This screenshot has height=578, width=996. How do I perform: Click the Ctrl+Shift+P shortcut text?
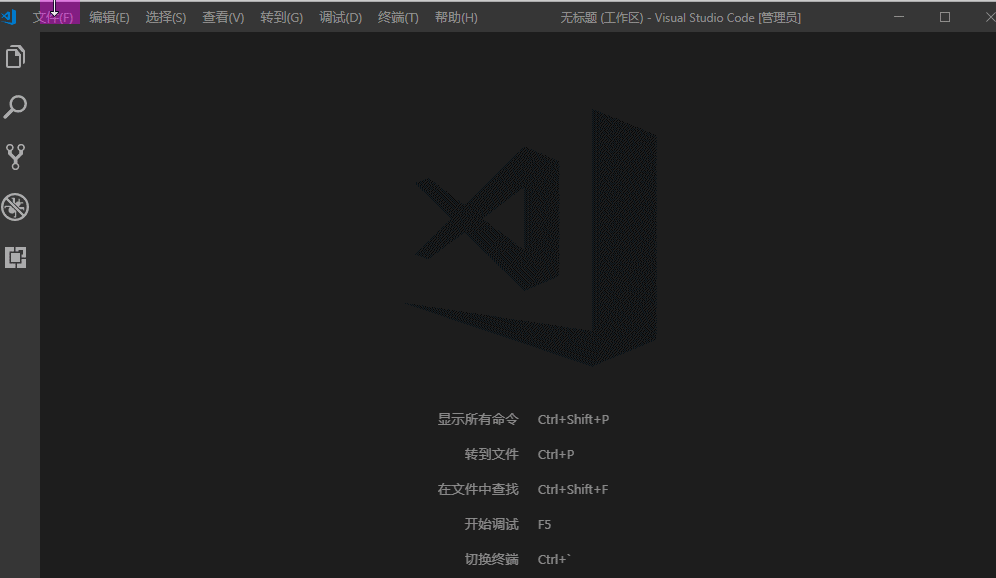[573, 419]
